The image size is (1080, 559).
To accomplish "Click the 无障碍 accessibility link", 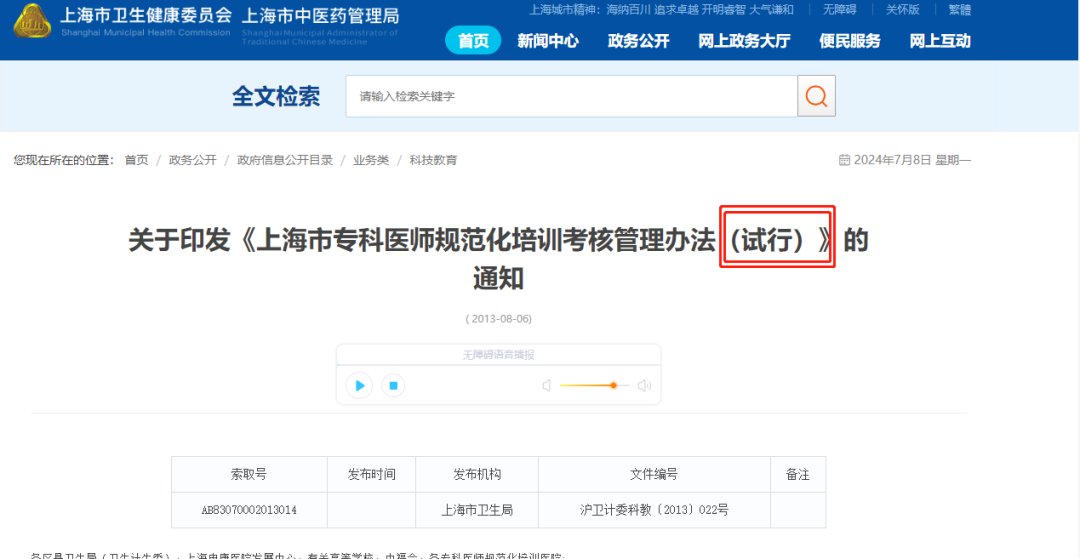I will 840,10.
